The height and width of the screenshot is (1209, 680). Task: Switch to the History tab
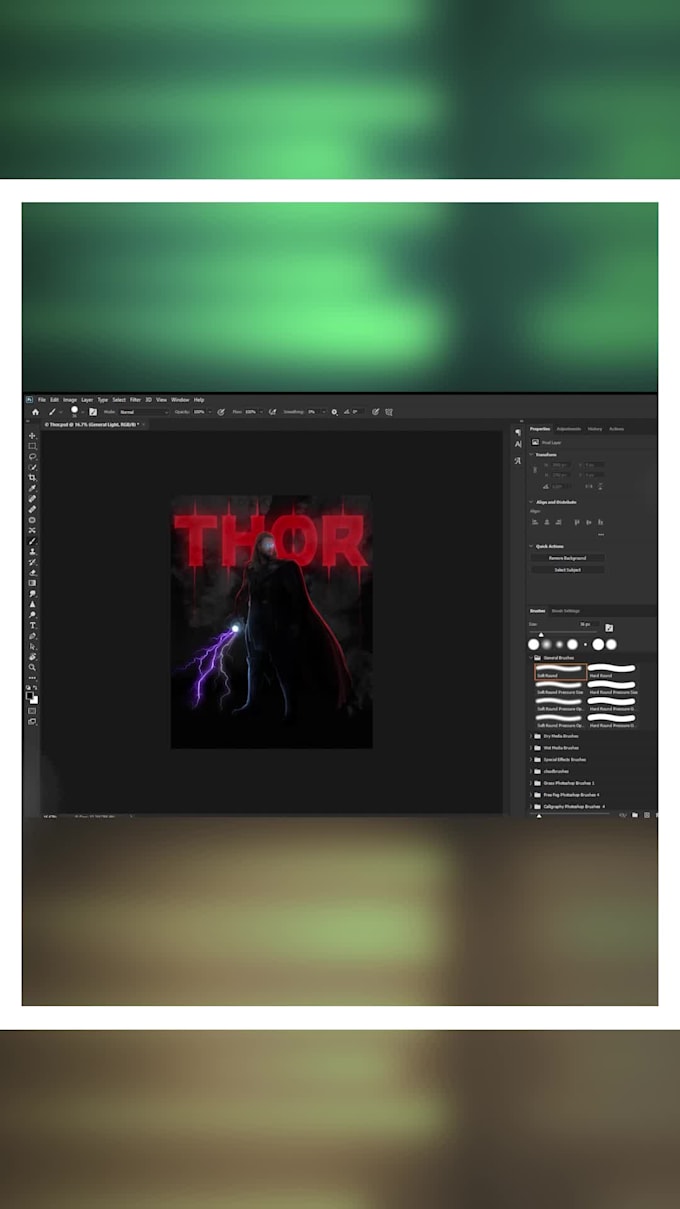tap(595, 429)
